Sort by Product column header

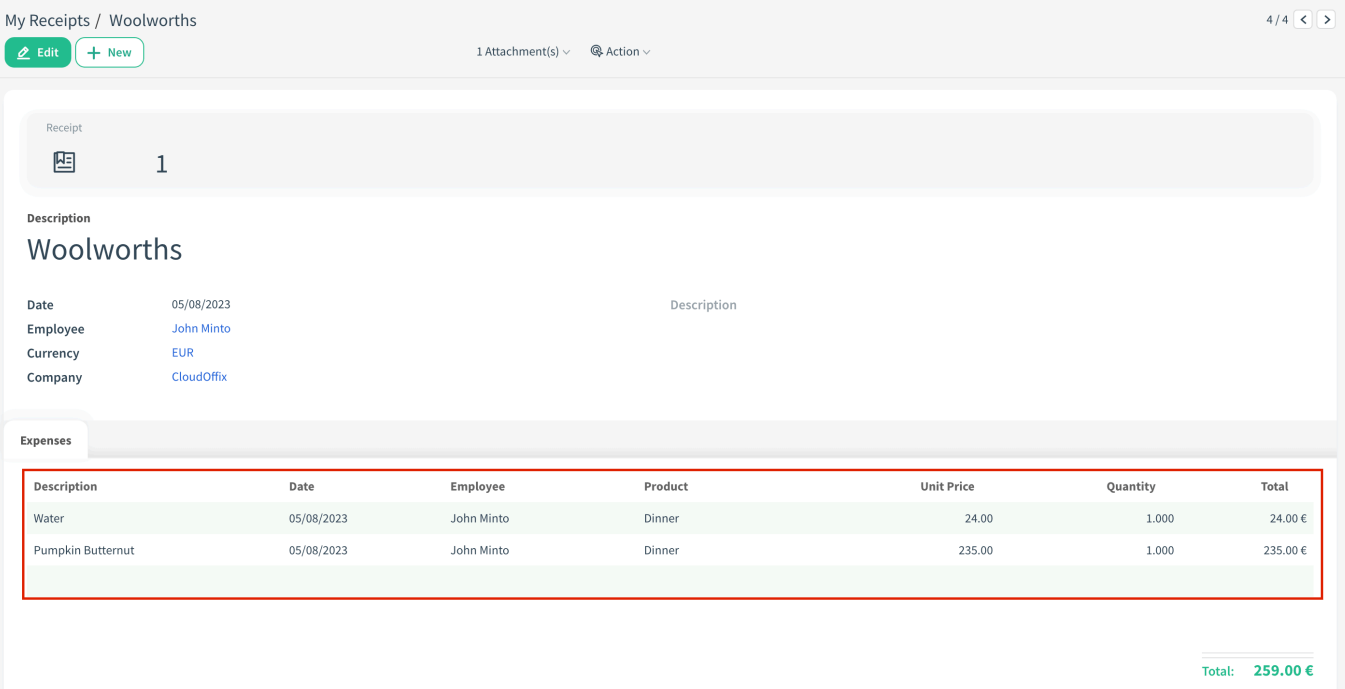tap(666, 486)
